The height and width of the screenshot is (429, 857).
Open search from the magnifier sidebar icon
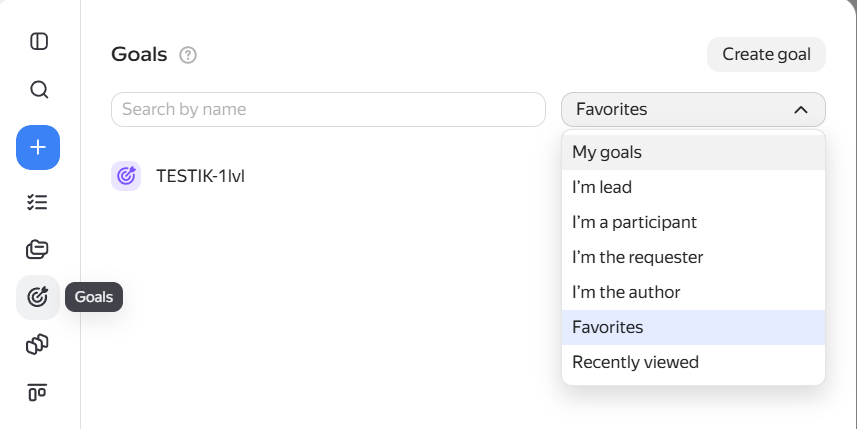point(38,89)
